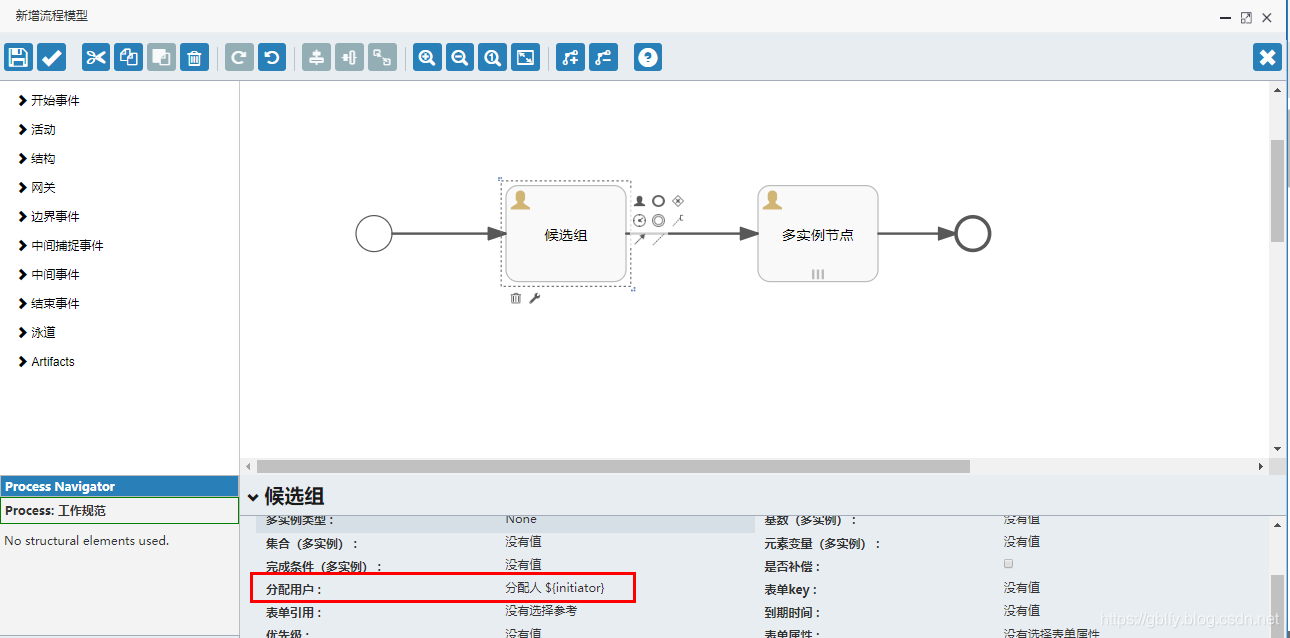Click the sequence flow arrow quick icon
Screen dimensions: 1290x638
coord(640,239)
